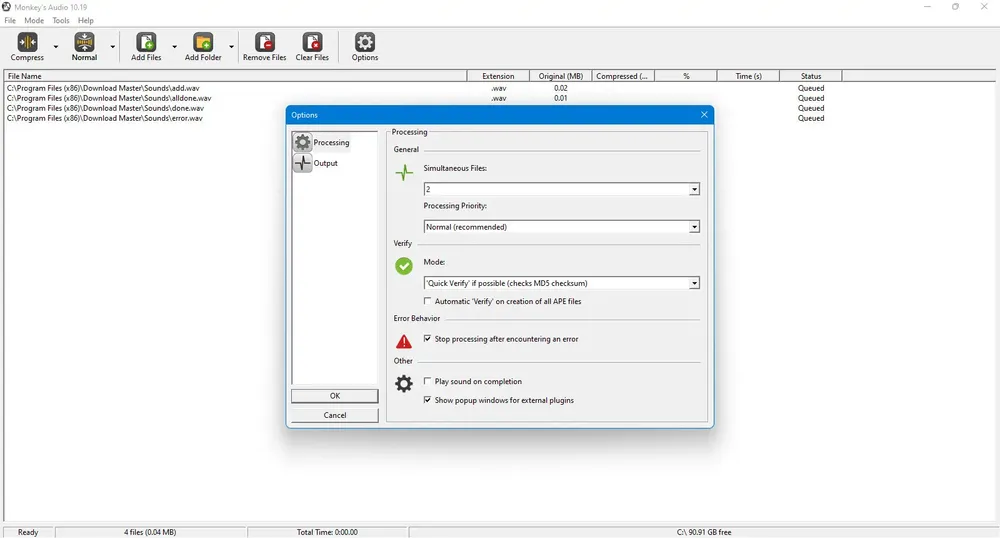
Task: Click the green checkmark Verify icon
Action: tap(404, 266)
